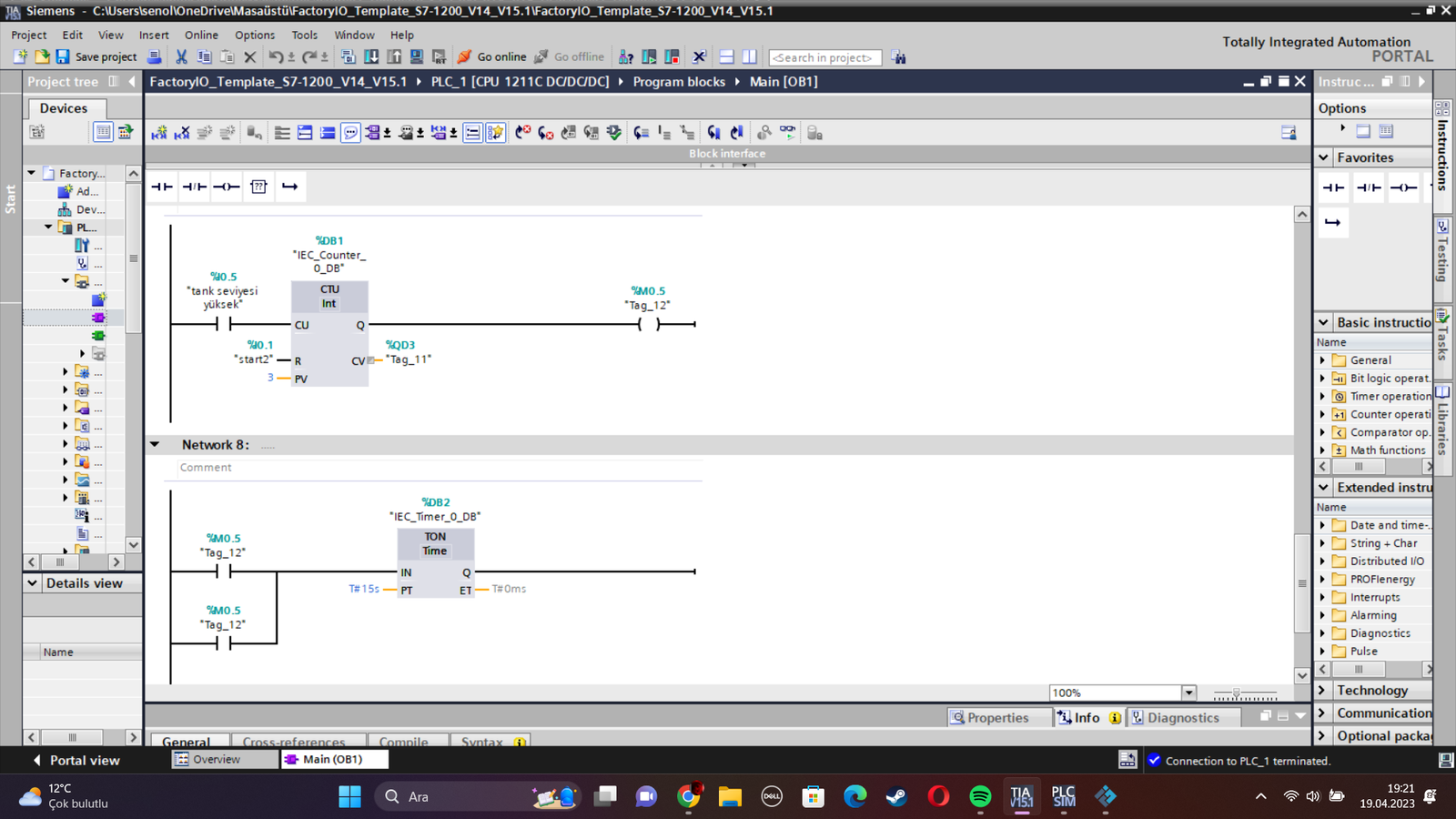1456x819 pixels.
Task: Insert an output coil from the favorites bar
Action: click(227, 187)
